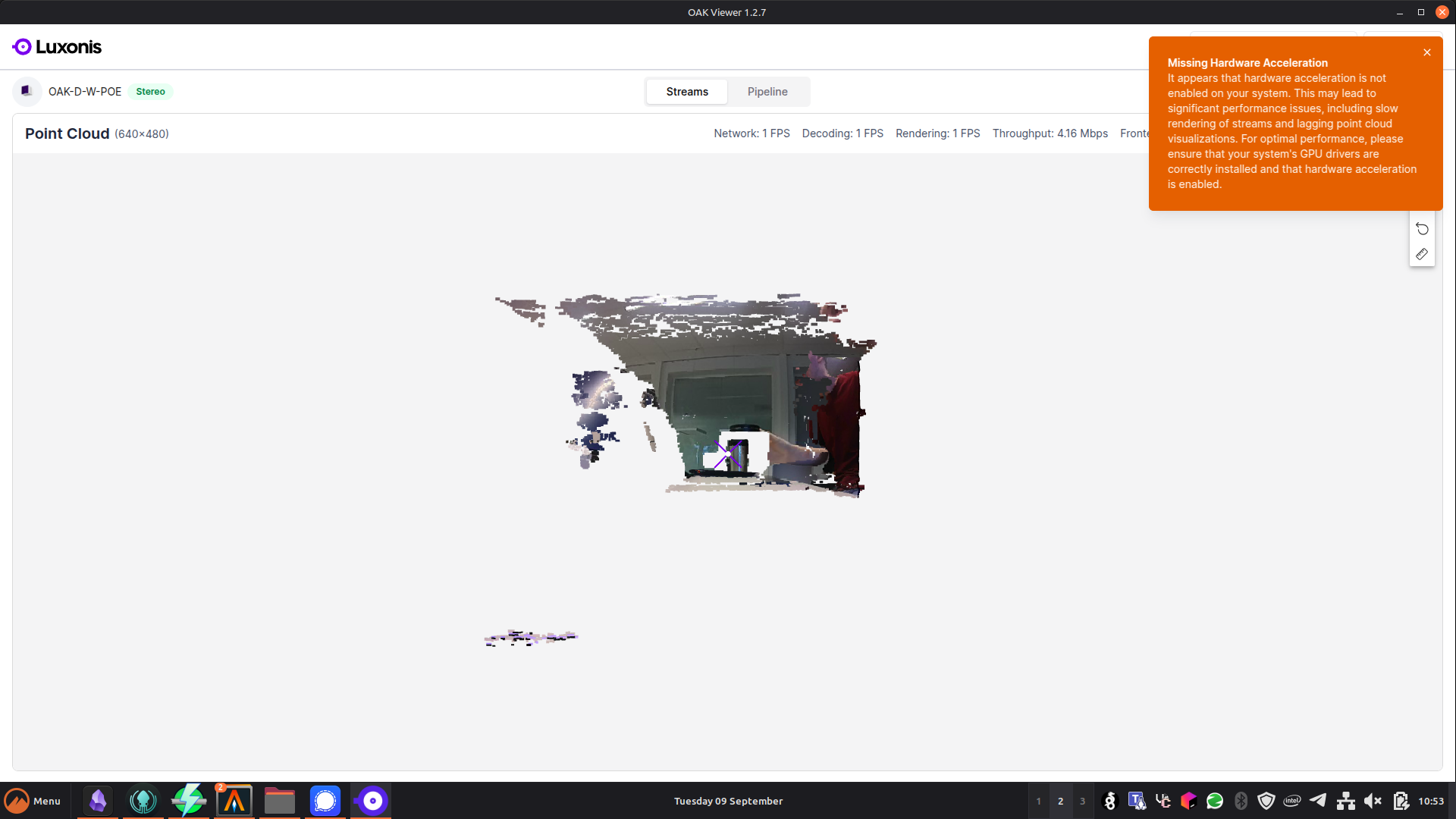1456x819 pixels.
Task: Dismiss the Missing Hardware Acceleration notification
Action: (x=1426, y=52)
